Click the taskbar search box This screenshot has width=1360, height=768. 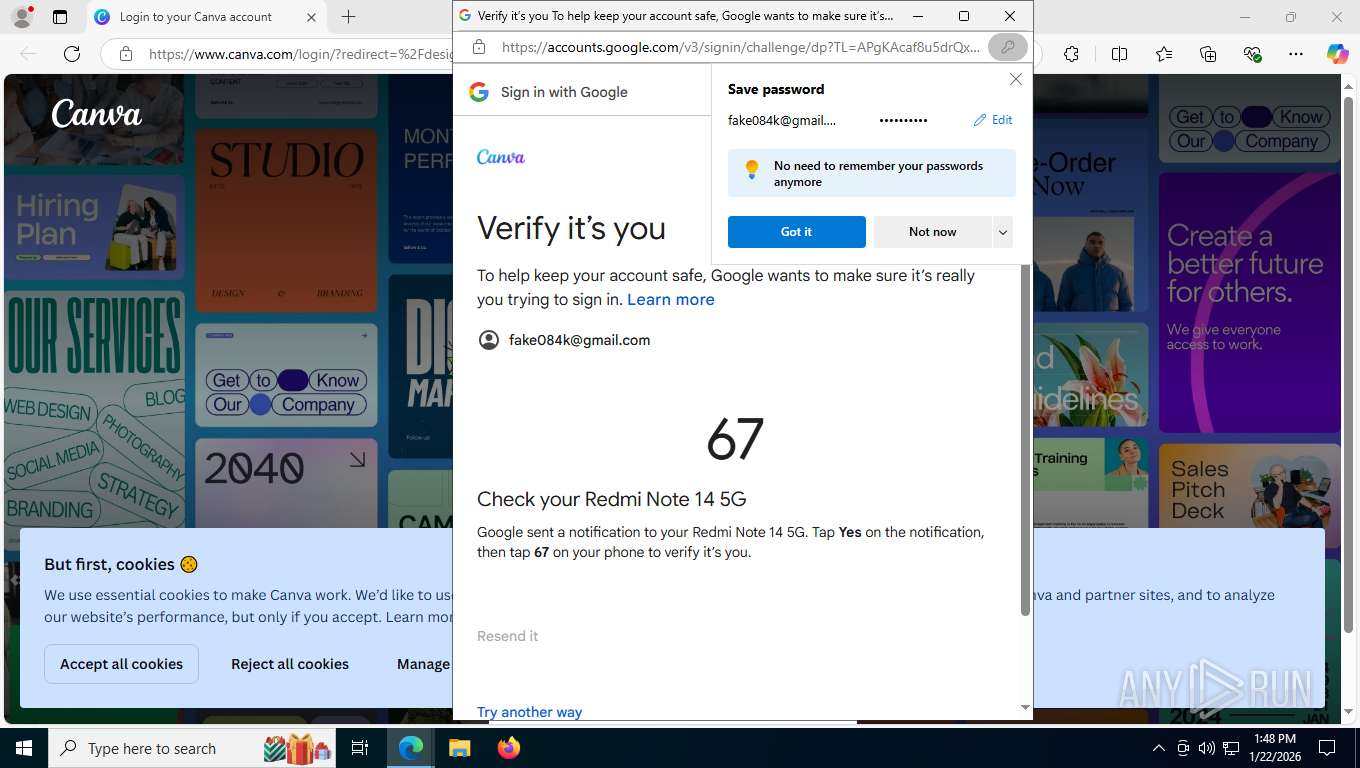(x=193, y=748)
